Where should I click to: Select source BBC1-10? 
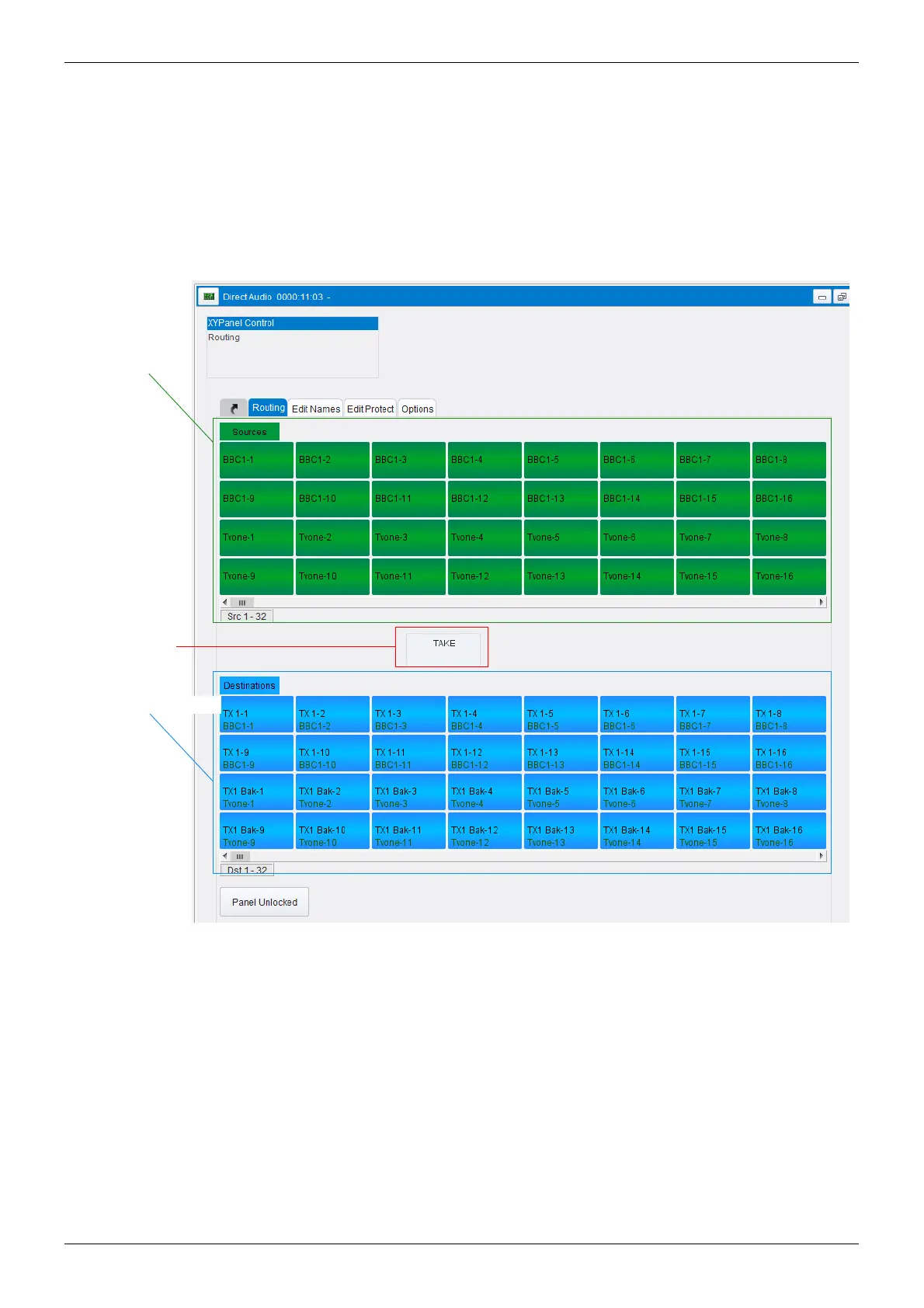[332, 499]
